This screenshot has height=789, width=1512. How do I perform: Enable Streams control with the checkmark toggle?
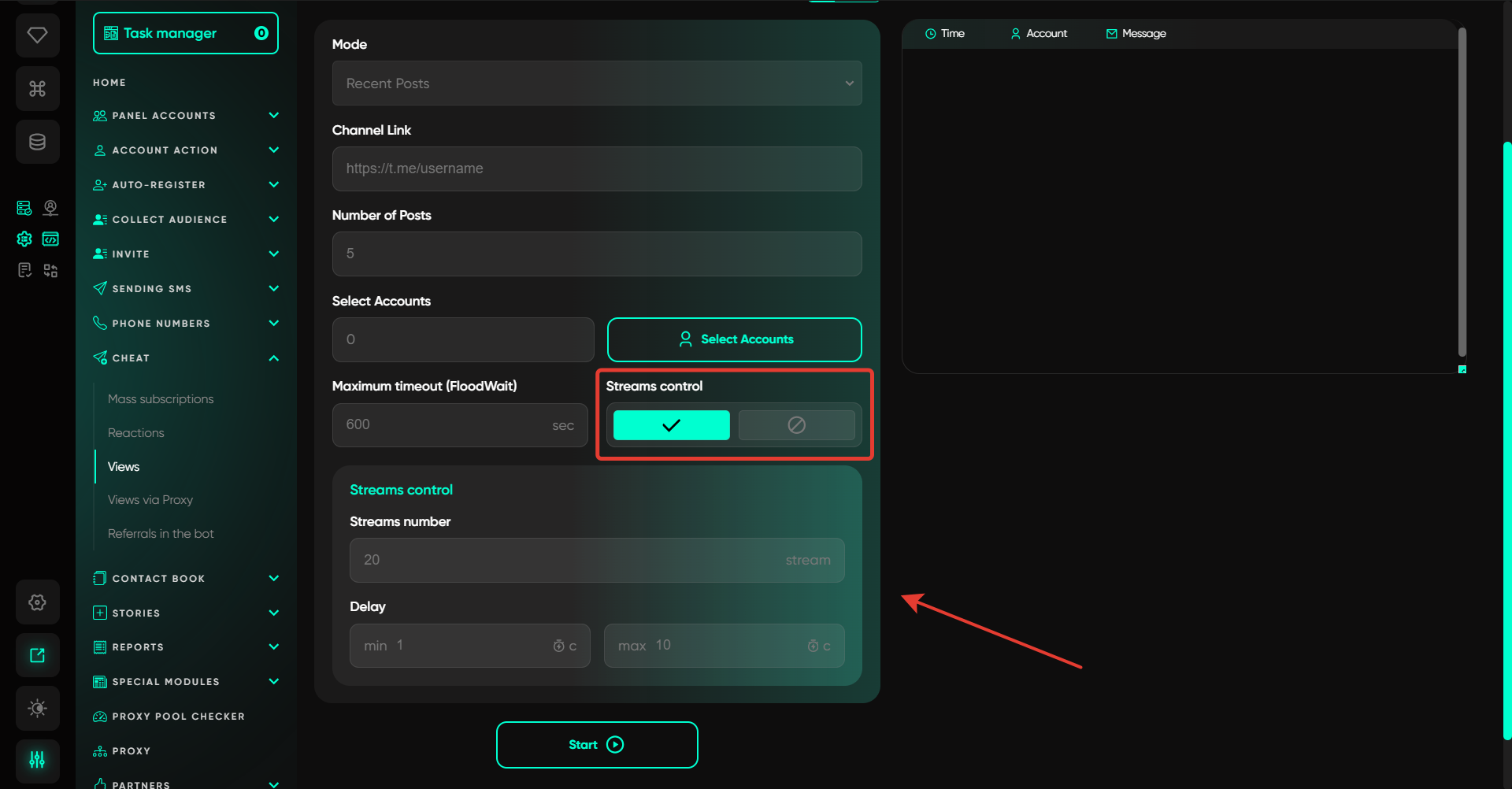[x=671, y=425]
